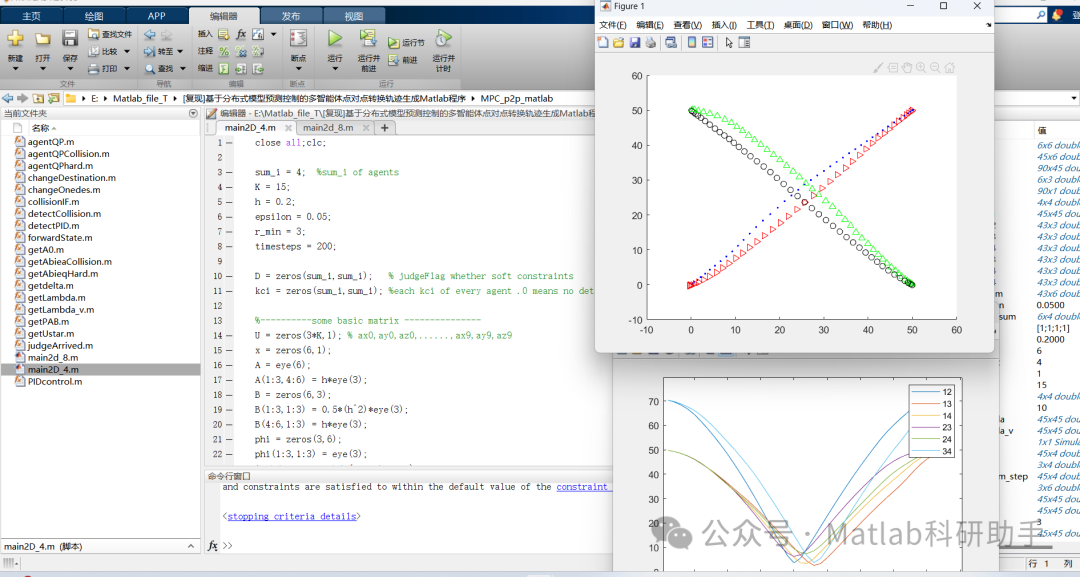Click the New (新建) file icon

pyautogui.click(x=15, y=39)
